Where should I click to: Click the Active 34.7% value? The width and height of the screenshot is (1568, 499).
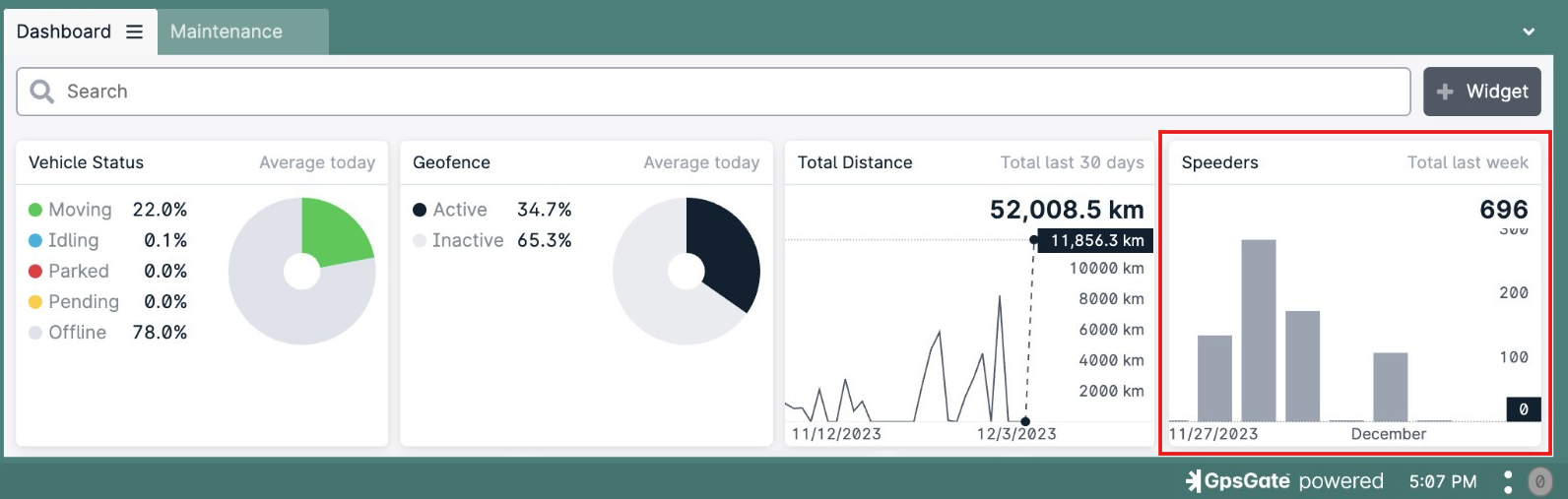[x=545, y=210]
